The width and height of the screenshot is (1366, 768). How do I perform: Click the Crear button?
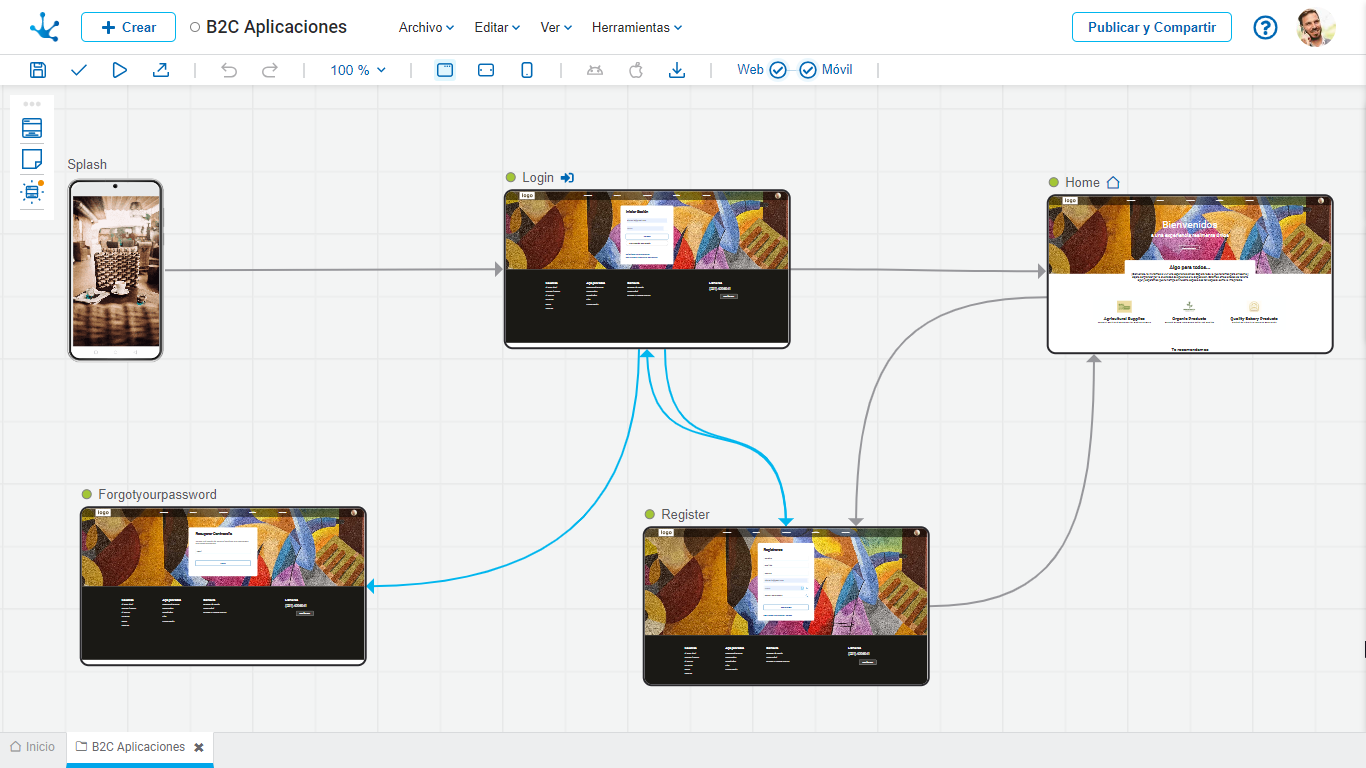coord(128,27)
